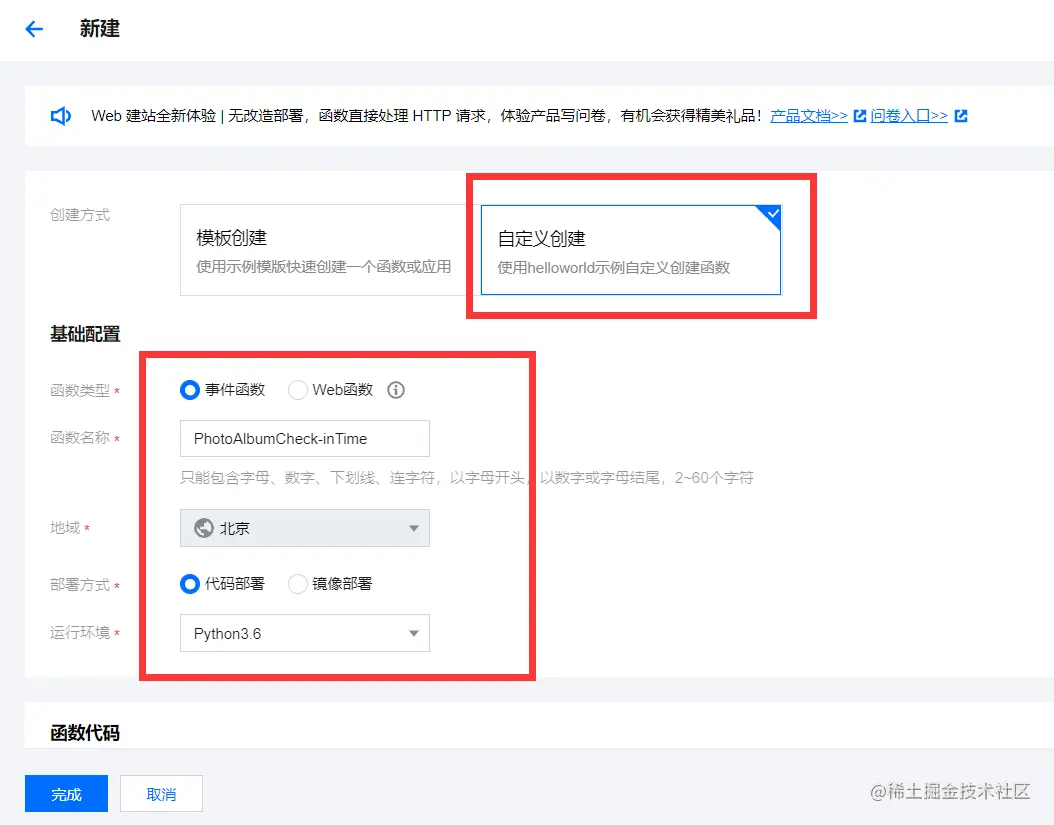Open the 地域 region dropdown showing 北京
The height and width of the screenshot is (825, 1054).
304,528
